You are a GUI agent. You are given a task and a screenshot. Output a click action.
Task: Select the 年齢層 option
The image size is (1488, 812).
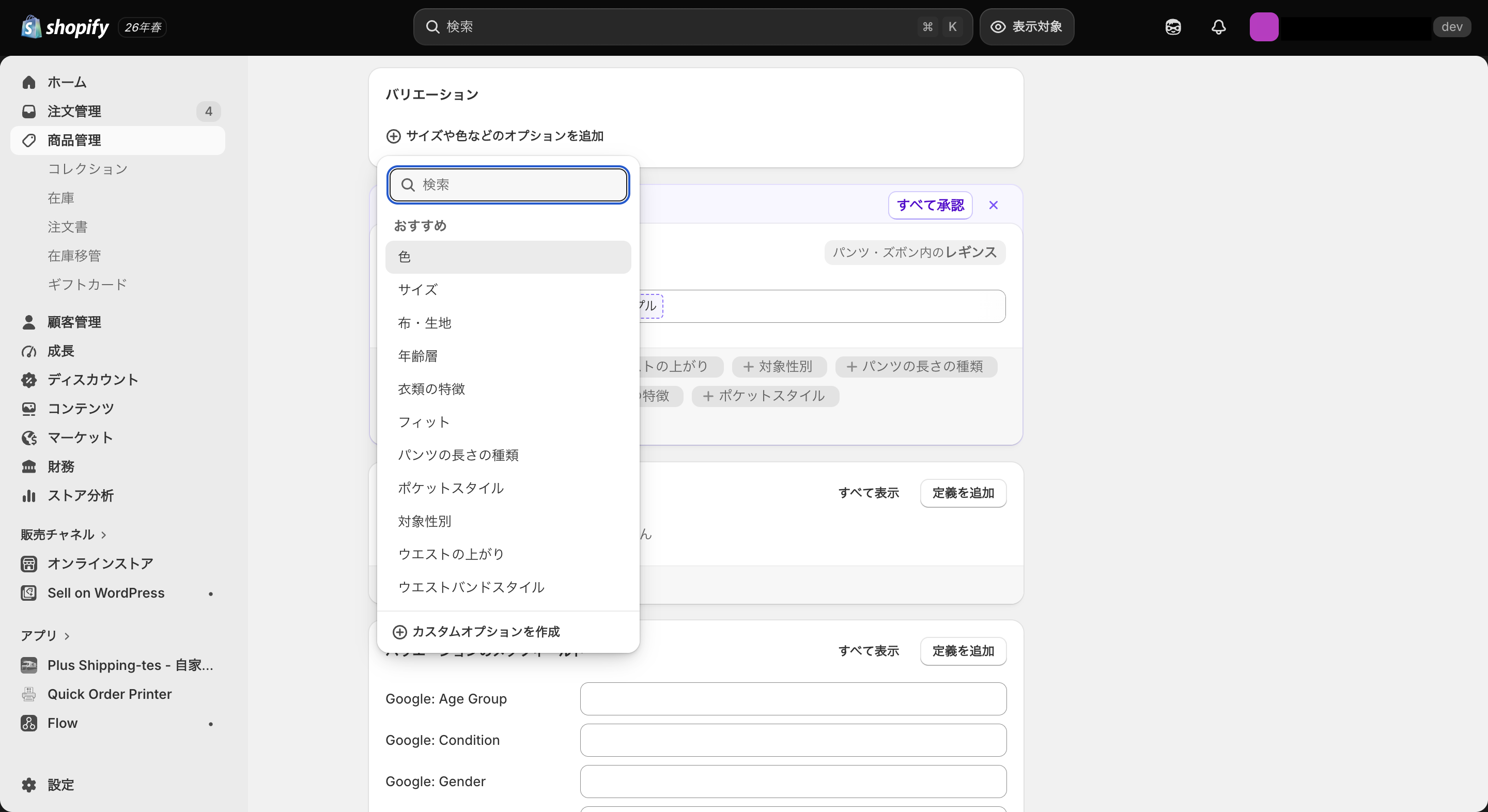(508, 356)
